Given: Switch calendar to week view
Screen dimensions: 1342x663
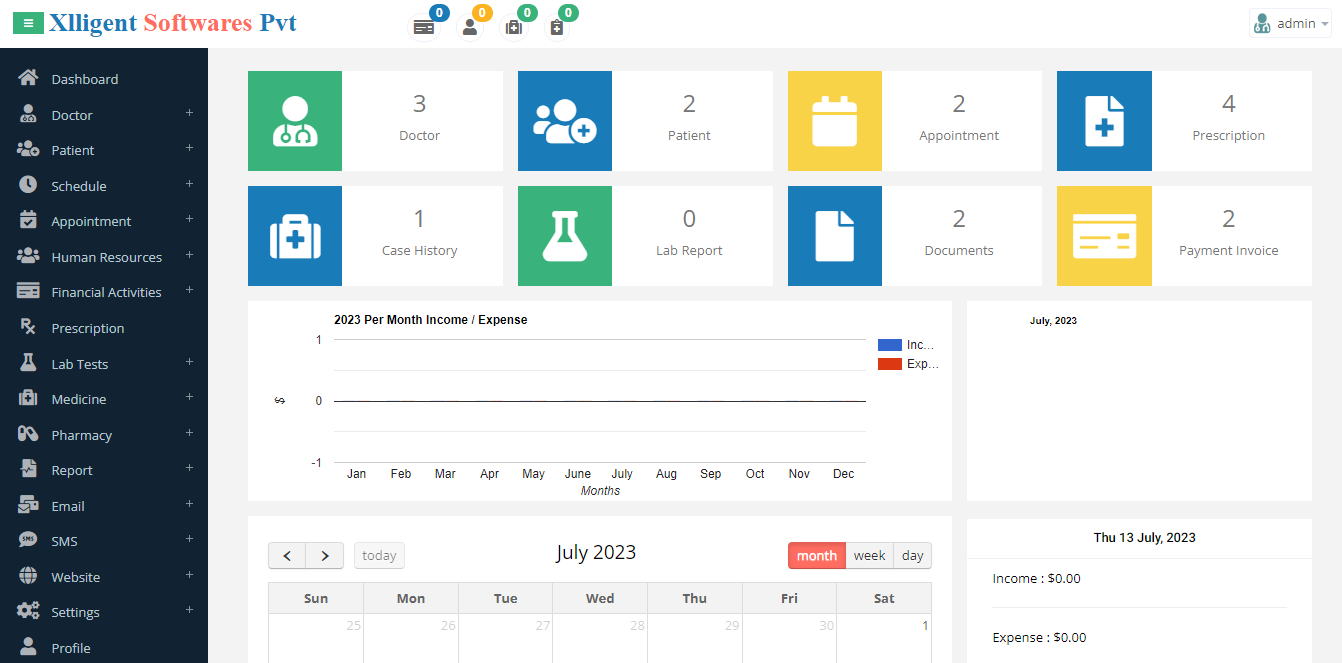Looking at the screenshot, I should 869,555.
